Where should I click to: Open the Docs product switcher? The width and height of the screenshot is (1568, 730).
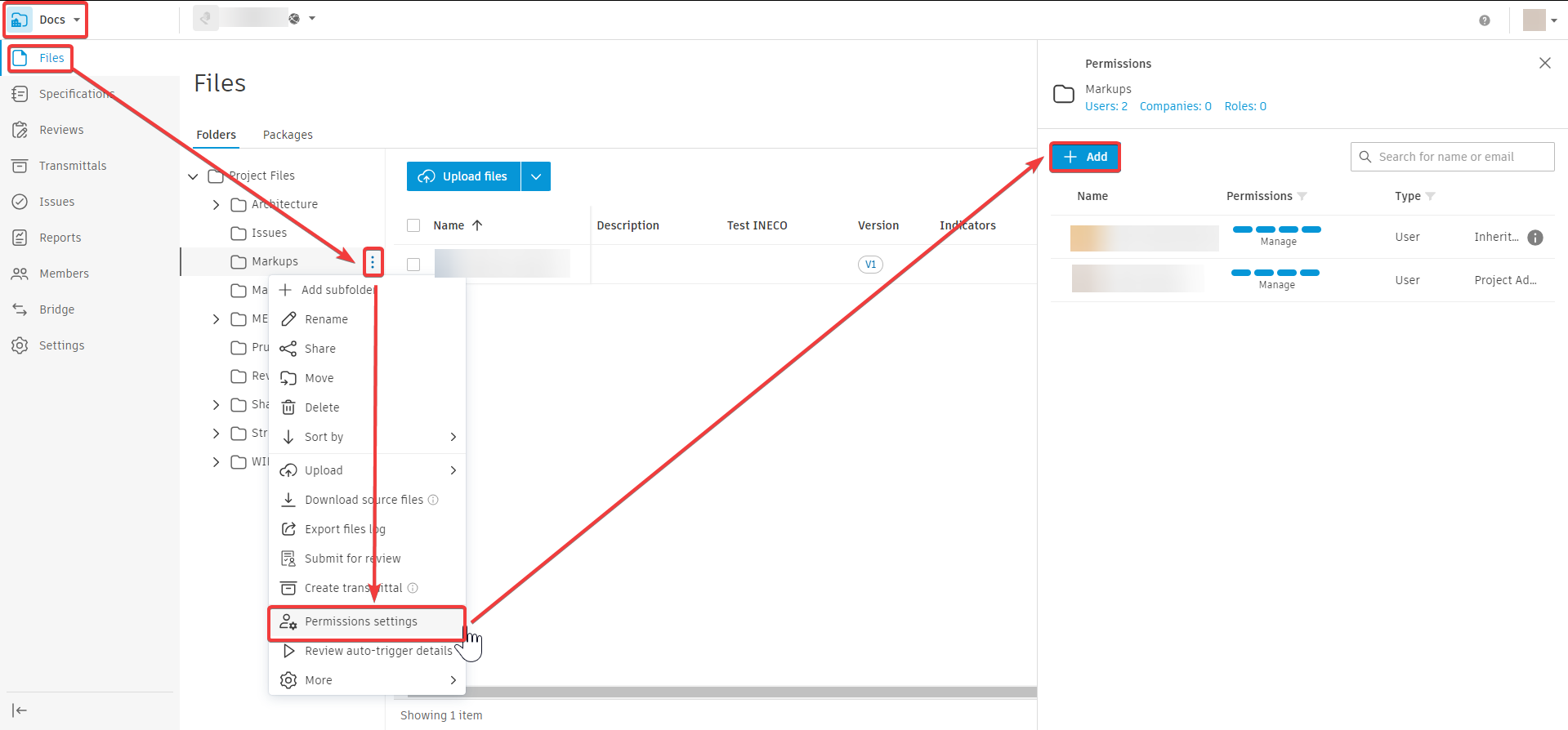[x=46, y=20]
